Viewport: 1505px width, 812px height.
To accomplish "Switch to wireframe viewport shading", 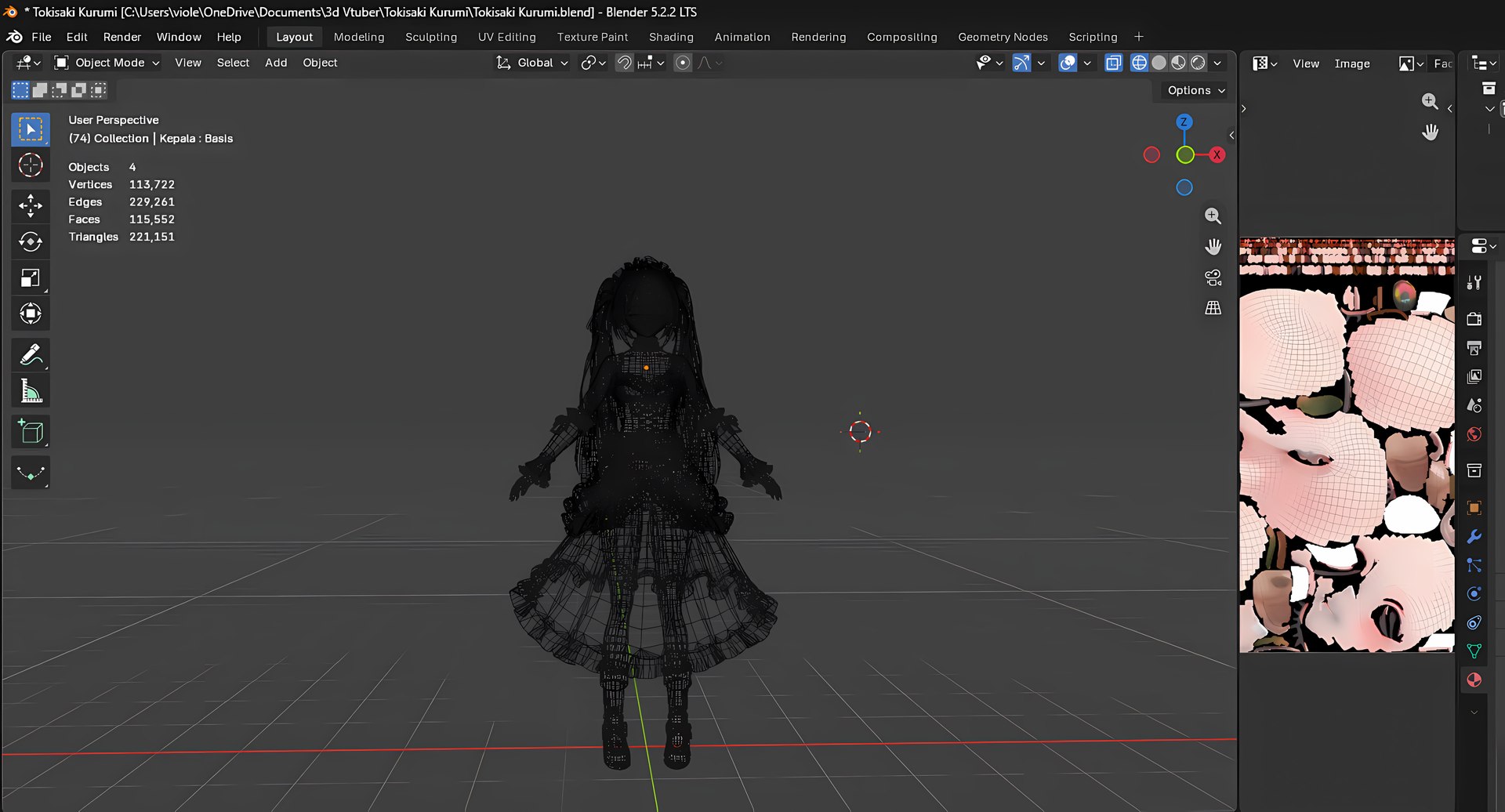I will click(1140, 63).
